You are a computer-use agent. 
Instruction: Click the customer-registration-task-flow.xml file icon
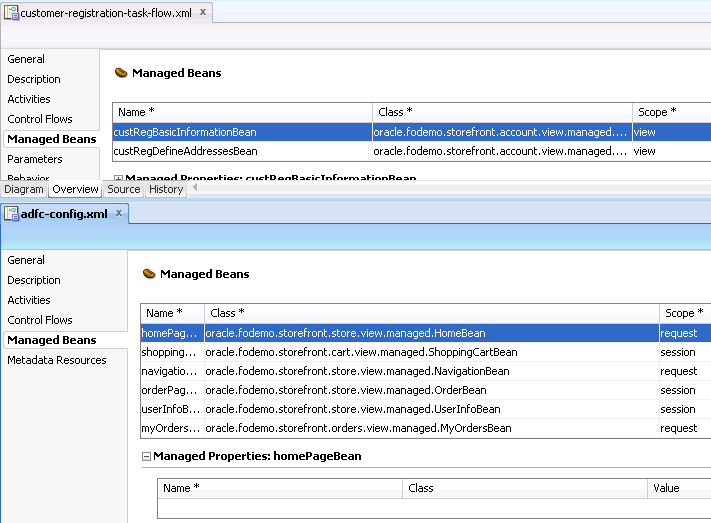tap(11, 13)
